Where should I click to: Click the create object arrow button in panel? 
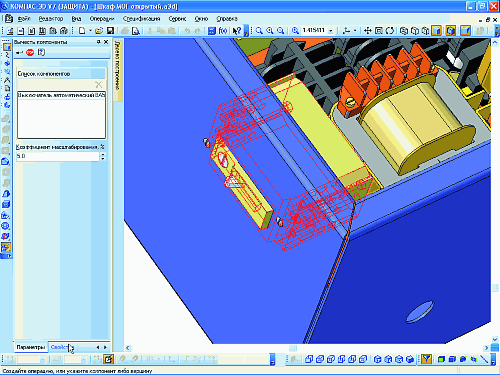(x=19, y=52)
